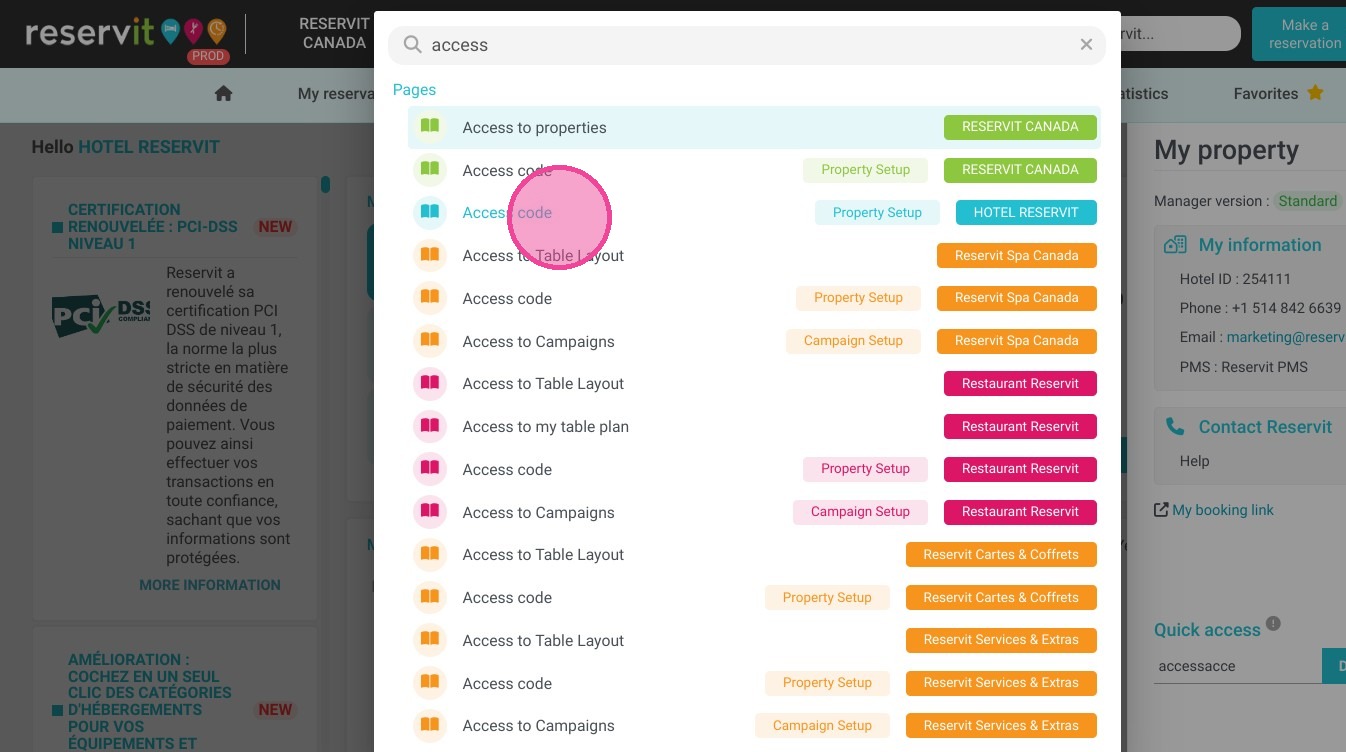
Task: Click the My information heading
Action: point(1260,245)
